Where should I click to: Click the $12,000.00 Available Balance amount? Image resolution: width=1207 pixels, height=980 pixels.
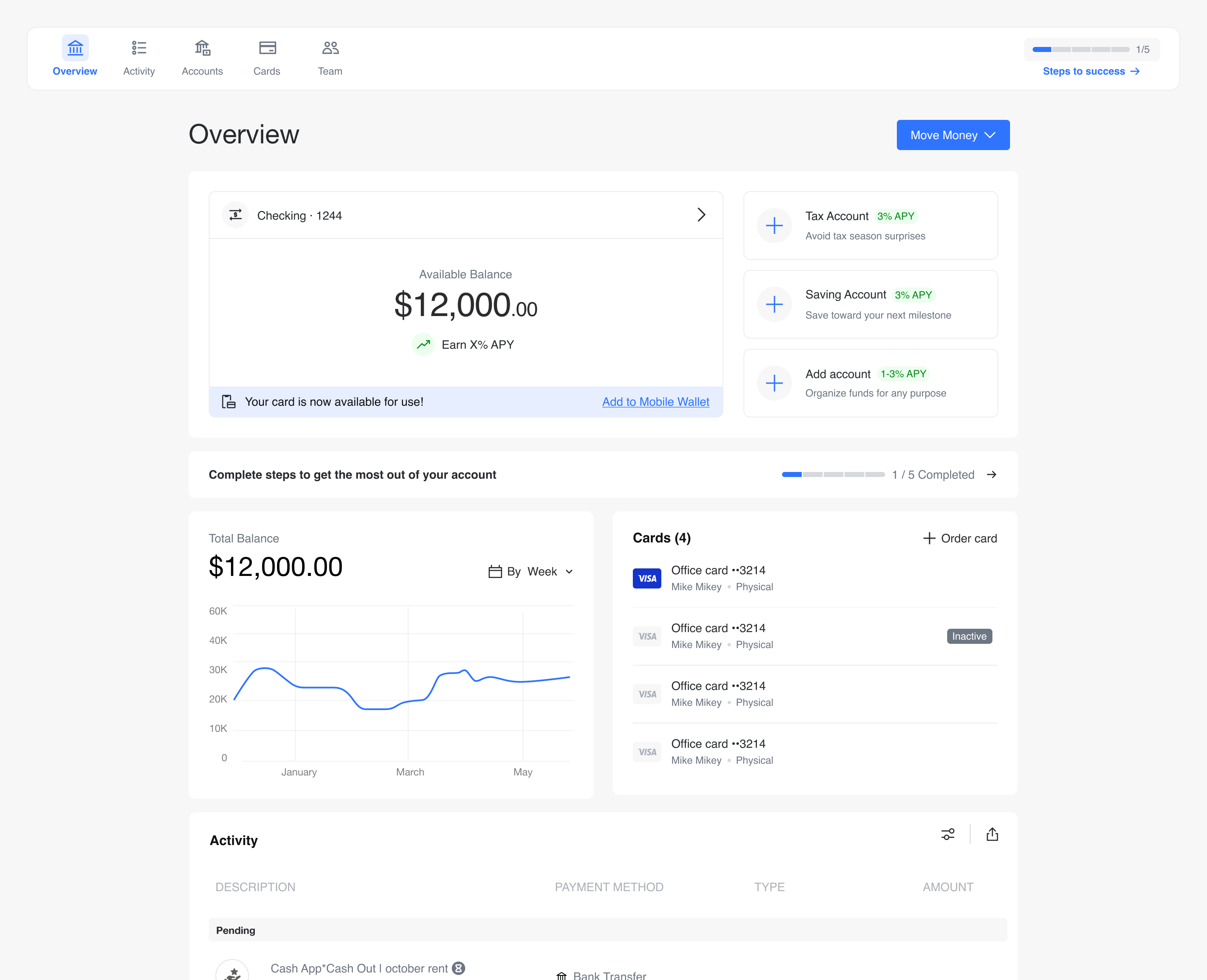(466, 306)
